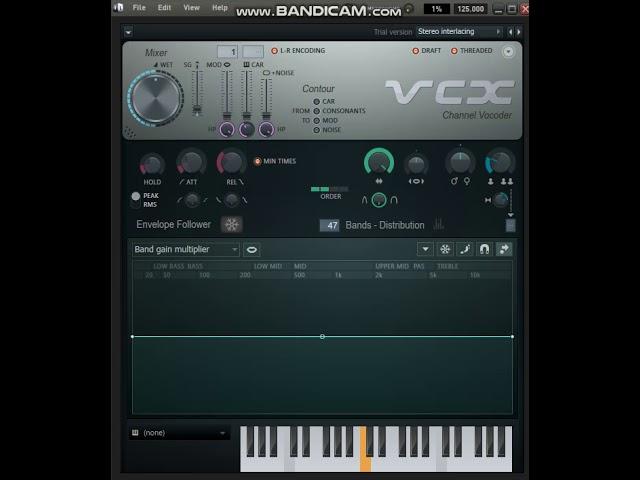Screen dimensions: 640x480
Task: Click the small square button below the down arrow
Action: 510,225
